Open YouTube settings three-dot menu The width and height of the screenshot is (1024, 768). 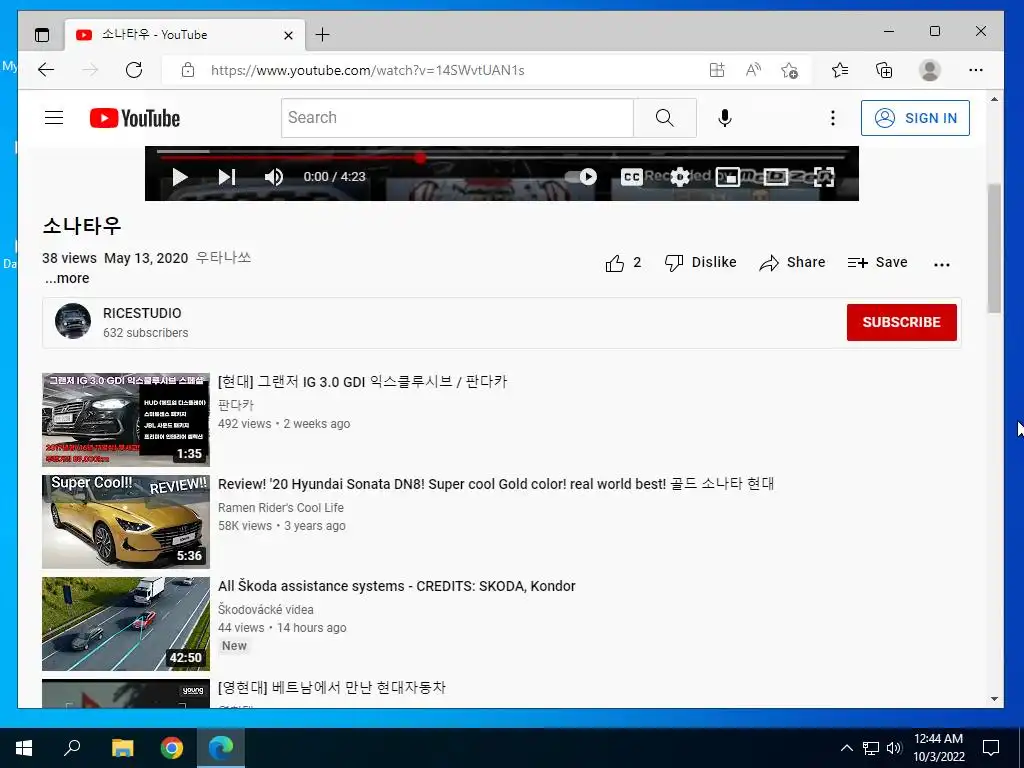(x=833, y=118)
